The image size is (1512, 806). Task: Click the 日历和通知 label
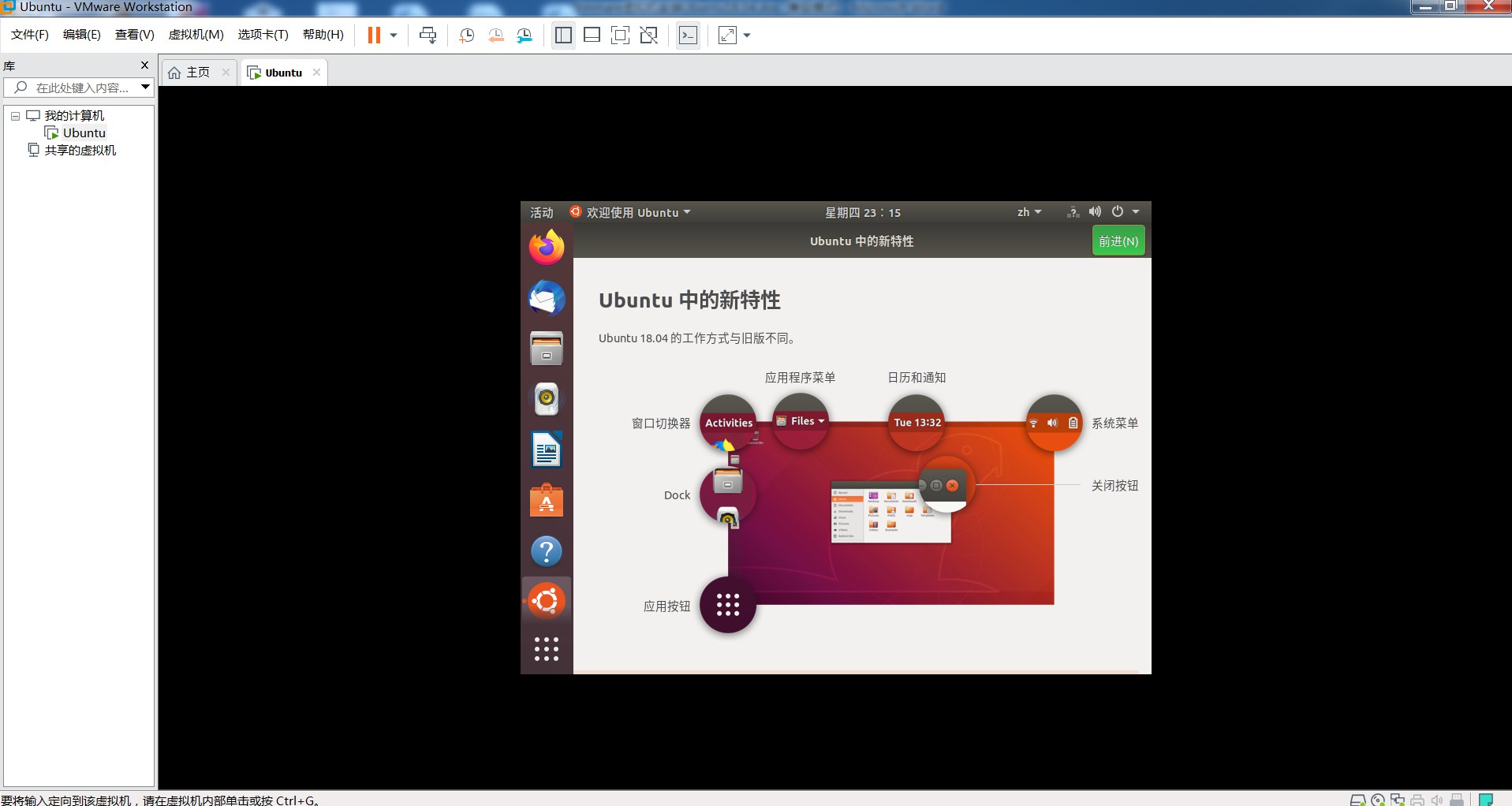click(x=917, y=378)
